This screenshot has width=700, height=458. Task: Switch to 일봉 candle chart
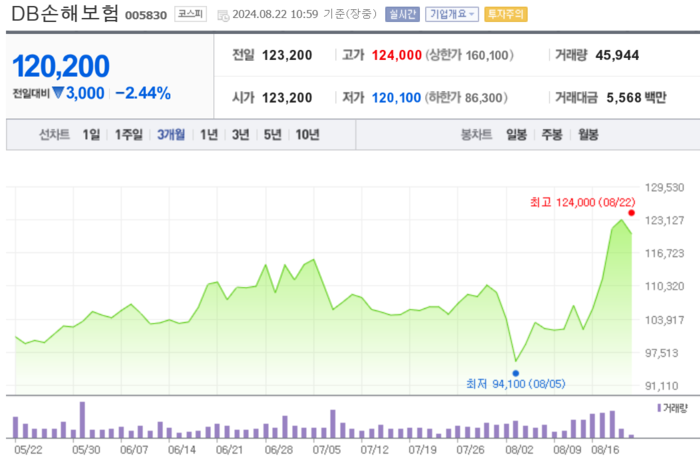click(x=516, y=134)
